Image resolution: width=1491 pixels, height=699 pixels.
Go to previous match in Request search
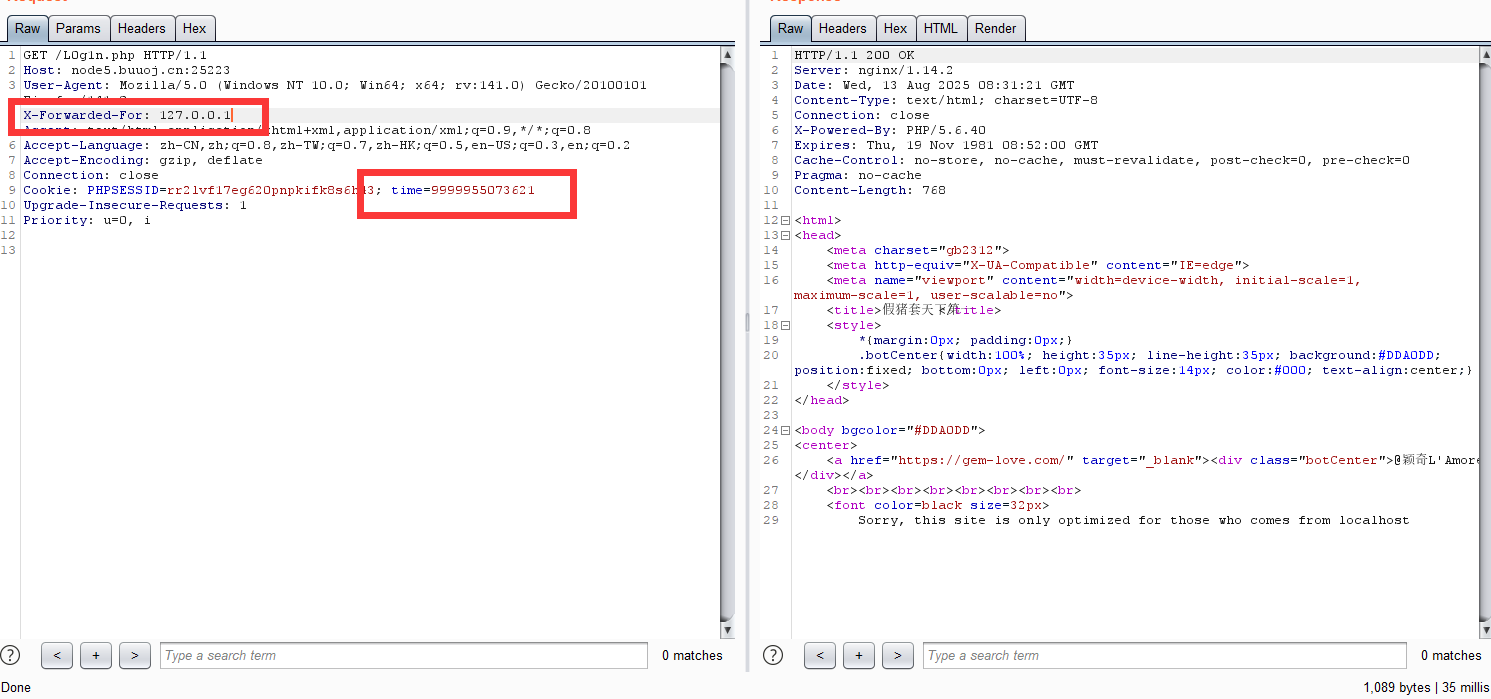coord(57,656)
